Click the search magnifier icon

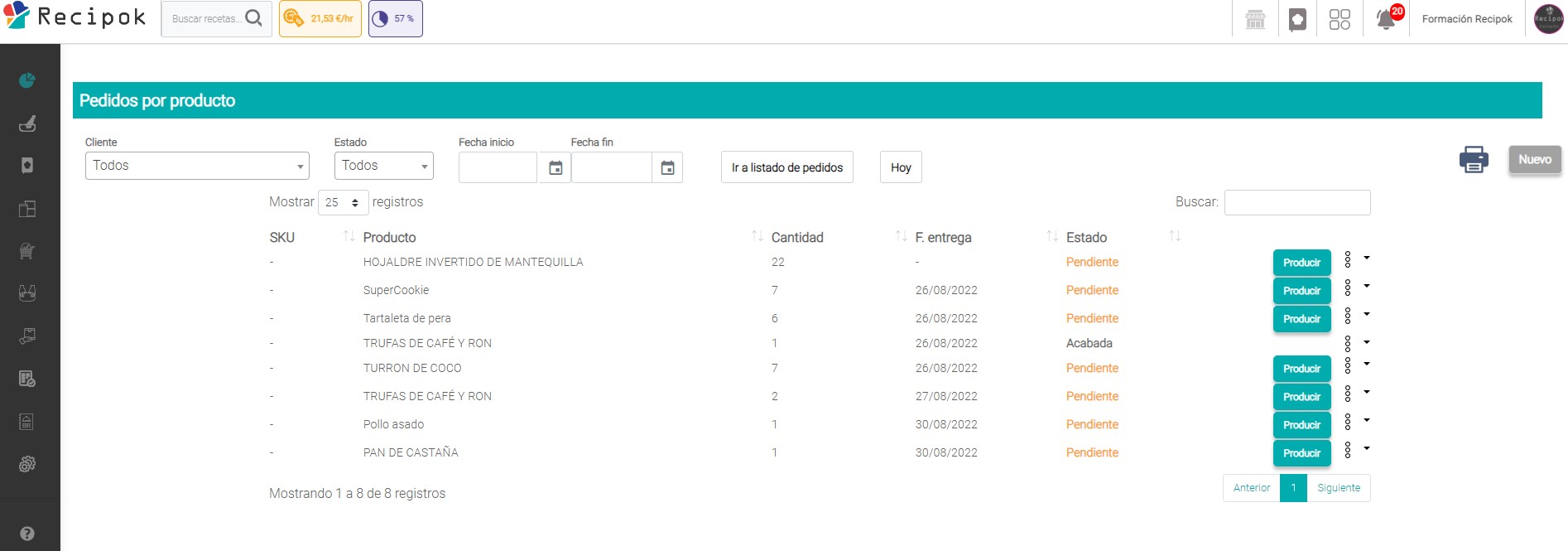click(254, 18)
